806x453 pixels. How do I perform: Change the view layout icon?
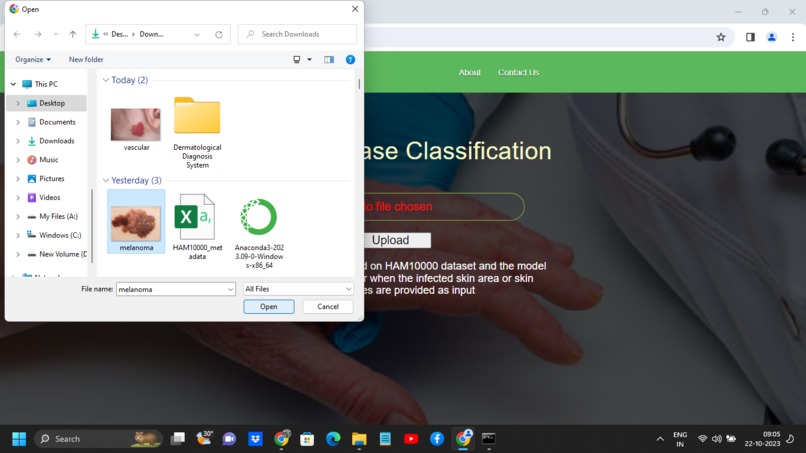click(297, 60)
